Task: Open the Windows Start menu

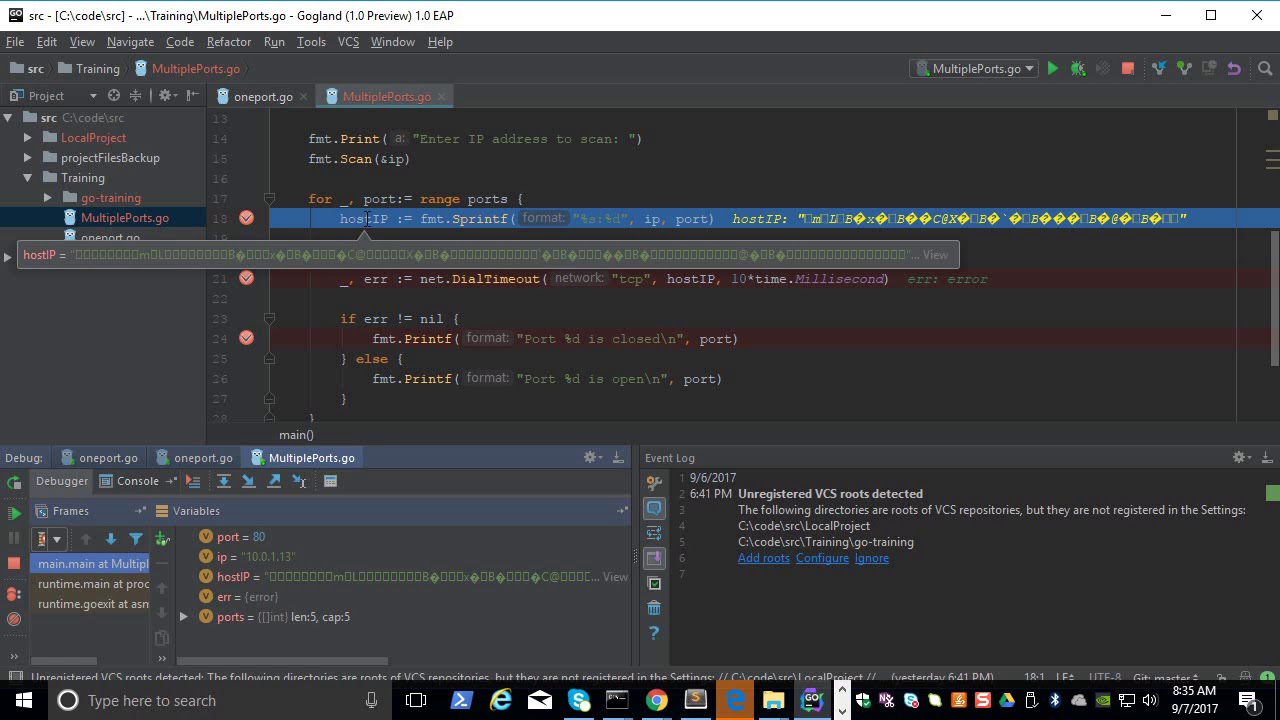Action: click(23, 700)
